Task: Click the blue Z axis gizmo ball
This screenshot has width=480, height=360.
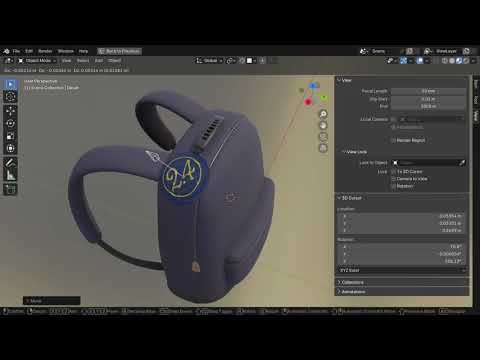Action: pyautogui.click(x=313, y=86)
